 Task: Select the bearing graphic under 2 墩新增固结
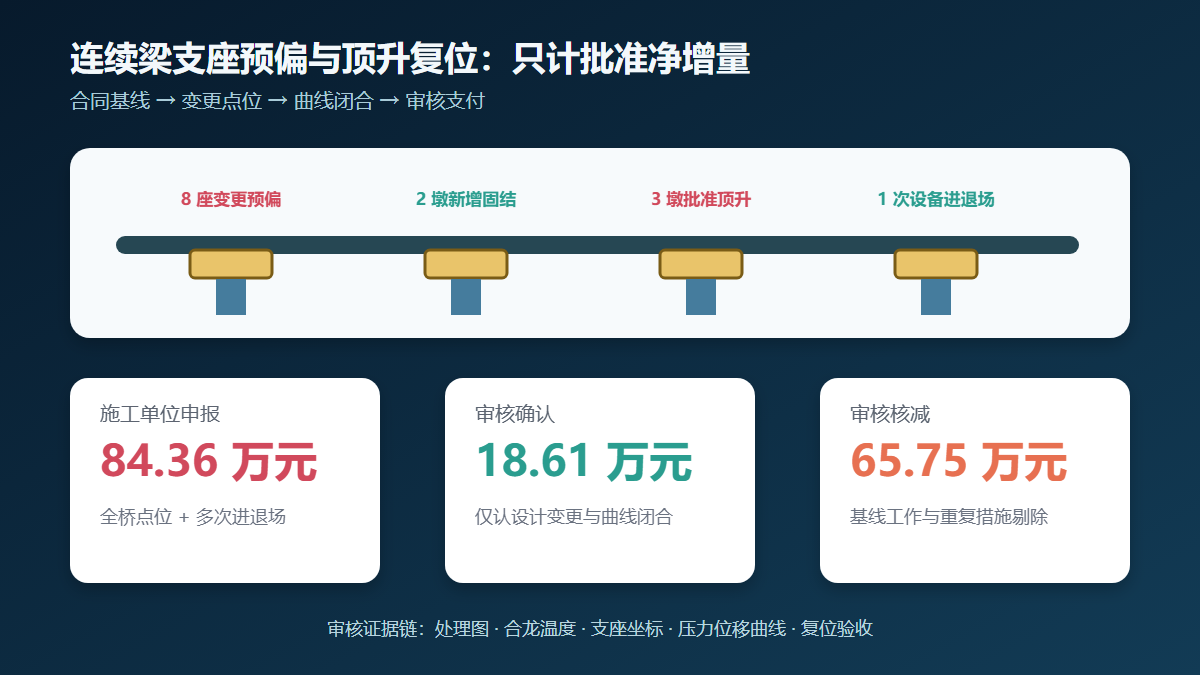pyautogui.click(x=466, y=264)
